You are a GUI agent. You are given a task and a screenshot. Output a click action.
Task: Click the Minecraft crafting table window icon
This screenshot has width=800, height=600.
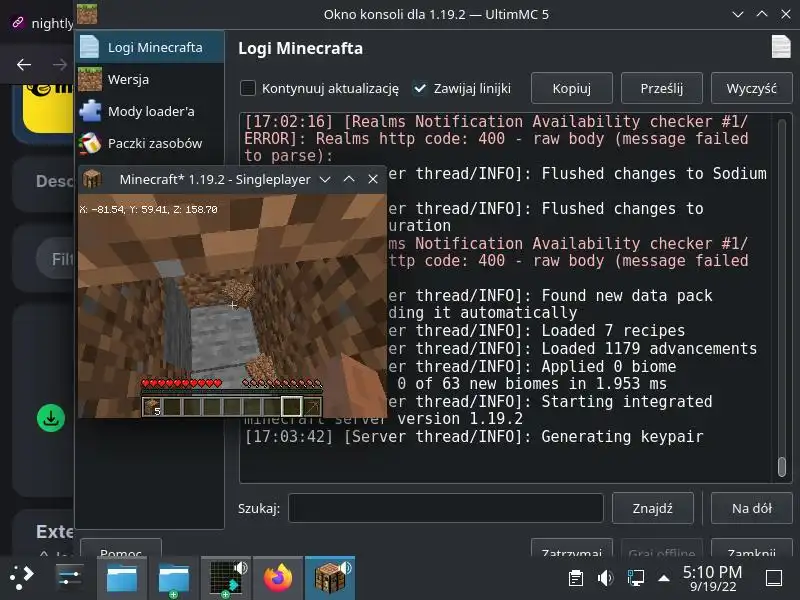[92, 179]
